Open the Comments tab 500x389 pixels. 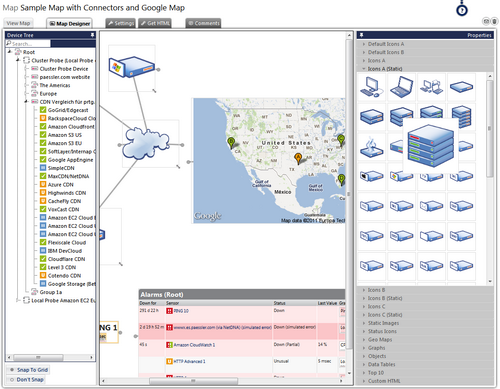[x=203, y=23]
